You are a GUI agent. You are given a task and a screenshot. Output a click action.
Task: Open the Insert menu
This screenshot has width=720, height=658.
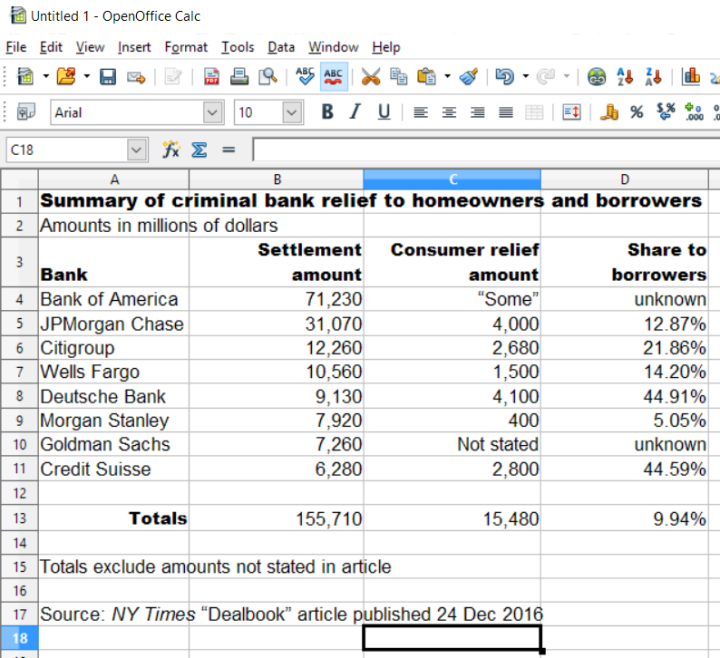(134, 47)
